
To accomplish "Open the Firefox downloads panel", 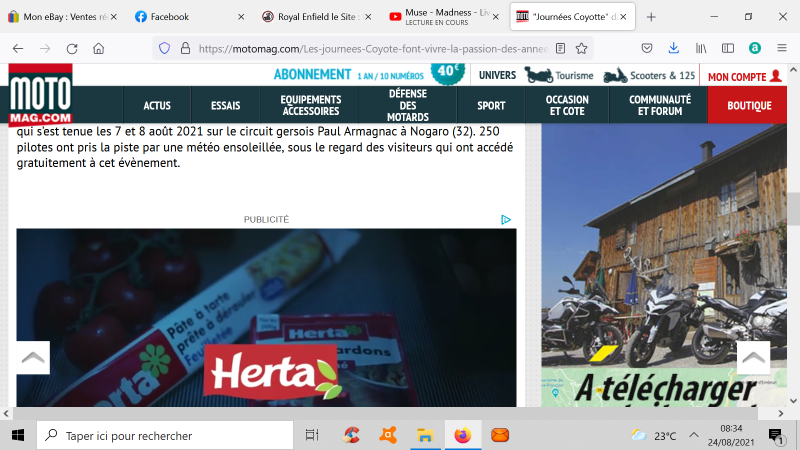I will tap(673, 48).
